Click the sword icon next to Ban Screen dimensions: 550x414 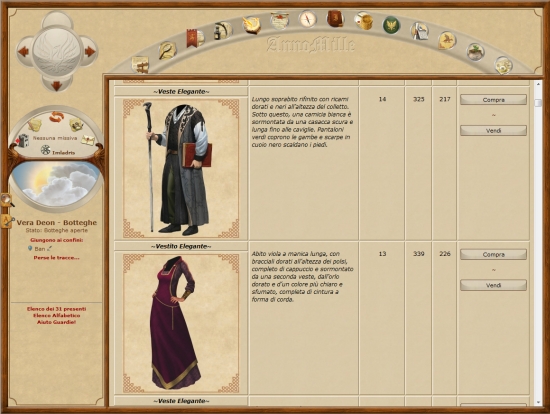coord(49,248)
